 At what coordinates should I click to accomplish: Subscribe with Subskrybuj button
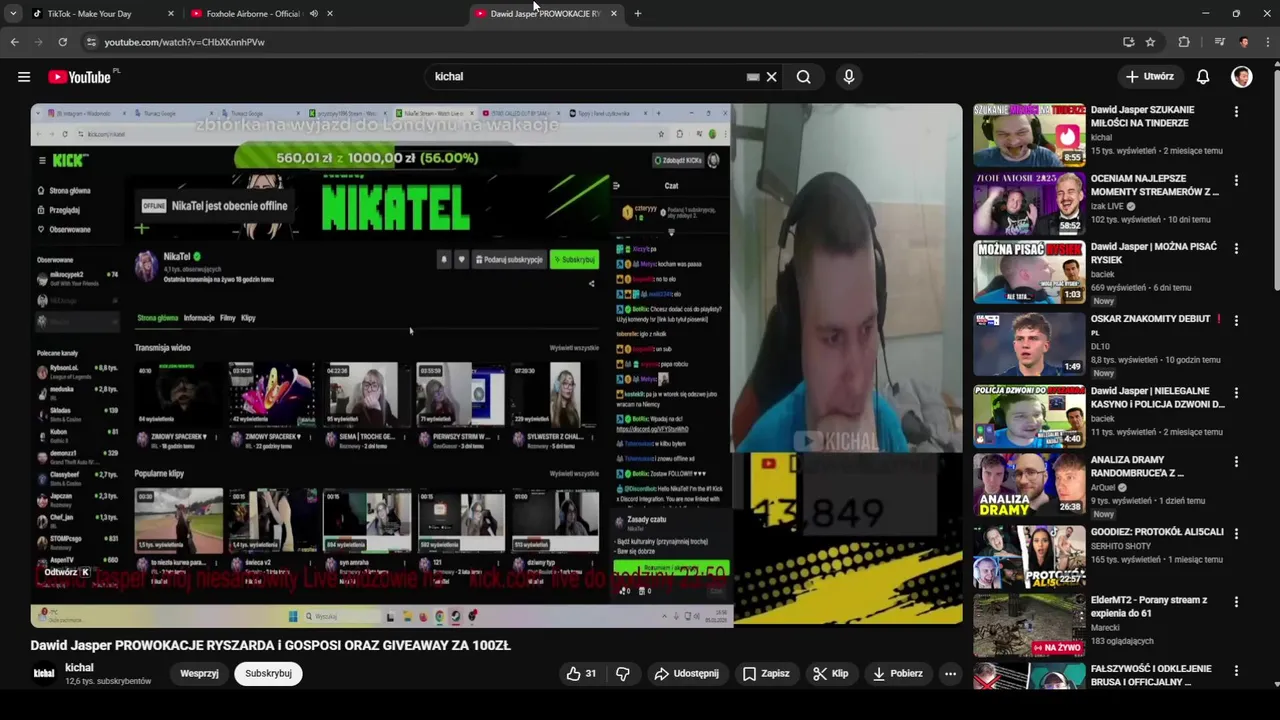coord(268,674)
